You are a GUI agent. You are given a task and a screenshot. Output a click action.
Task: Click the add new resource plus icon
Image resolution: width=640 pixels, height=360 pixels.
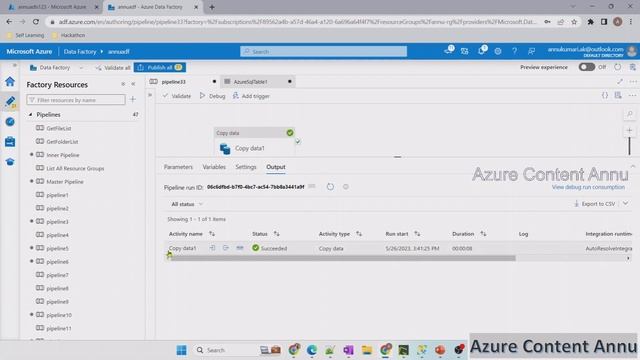coord(133,100)
